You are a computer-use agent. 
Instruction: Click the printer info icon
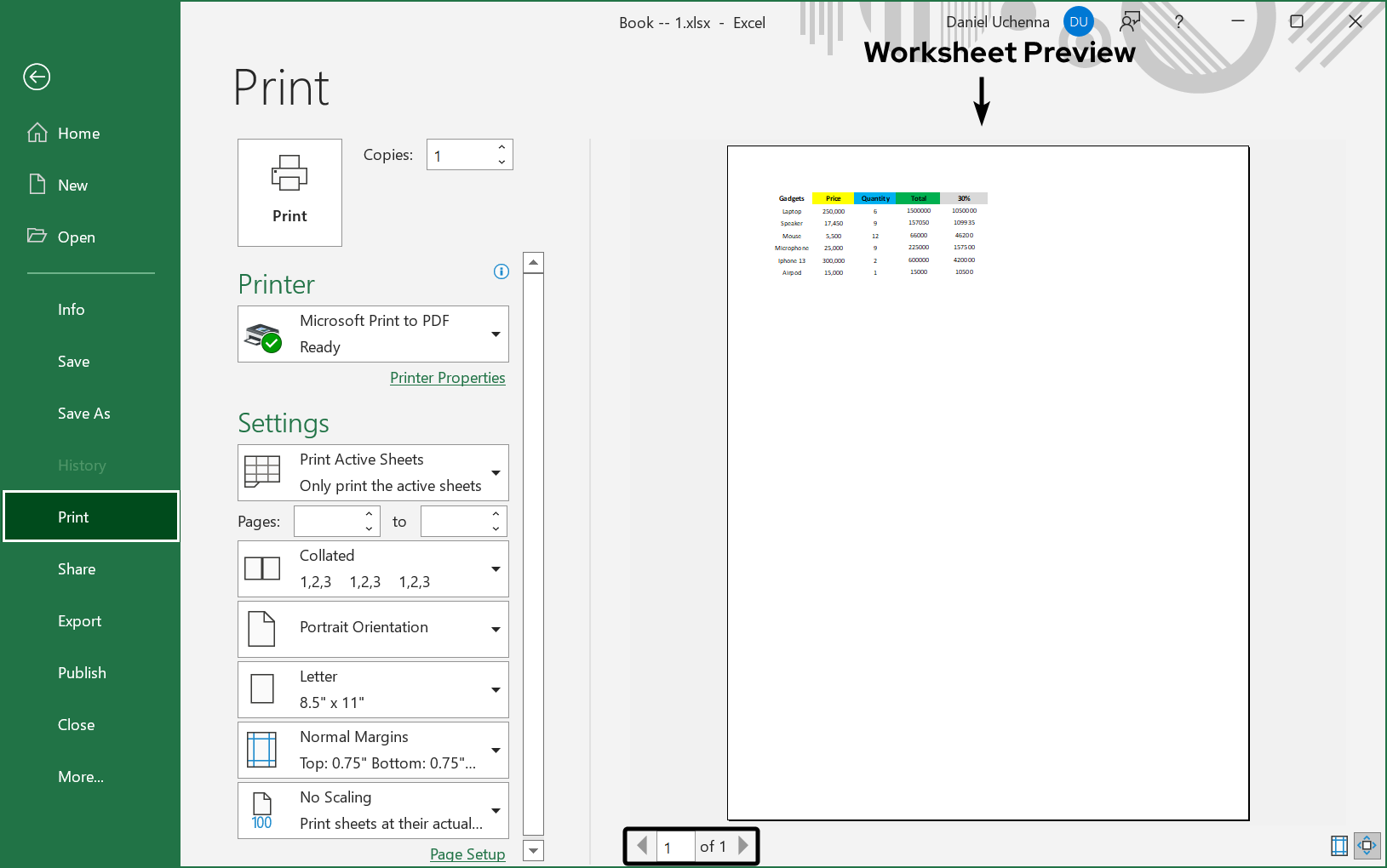click(501, 271)
